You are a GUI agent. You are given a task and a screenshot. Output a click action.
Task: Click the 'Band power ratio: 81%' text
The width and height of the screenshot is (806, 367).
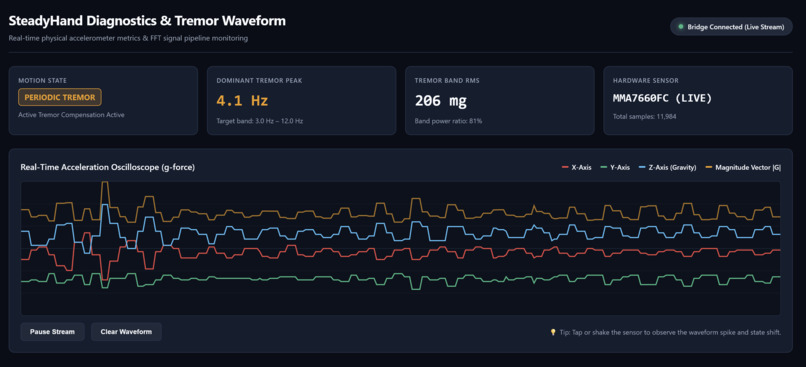pos(448,122)
